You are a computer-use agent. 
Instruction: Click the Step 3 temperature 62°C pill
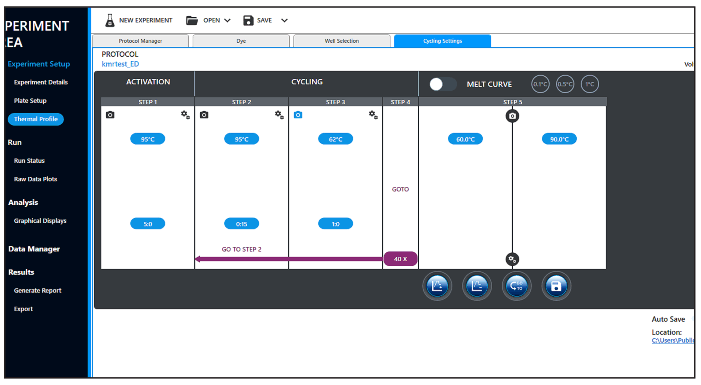[335, 139]
